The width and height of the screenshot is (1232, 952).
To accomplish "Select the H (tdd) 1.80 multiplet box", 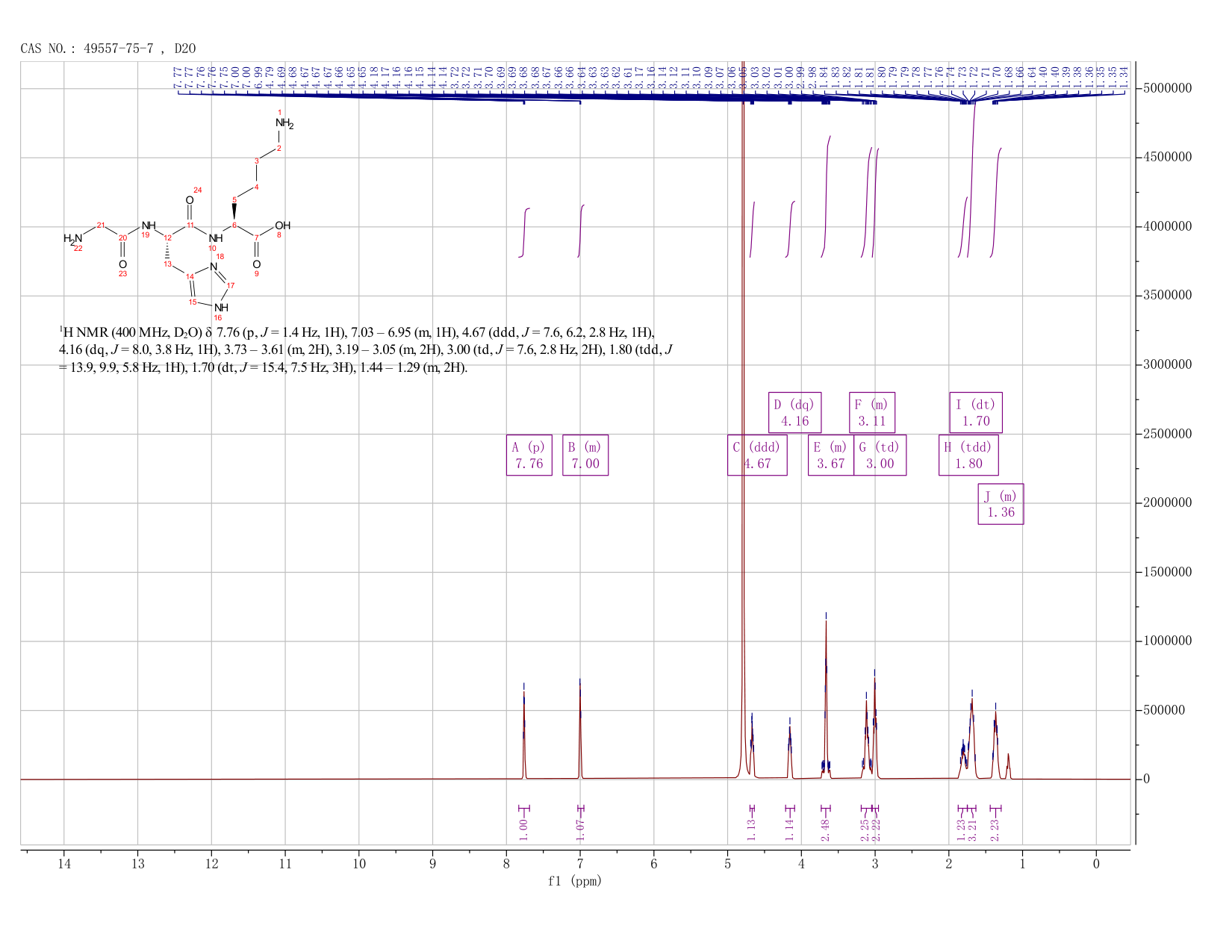I will click(x=968, y=455).
